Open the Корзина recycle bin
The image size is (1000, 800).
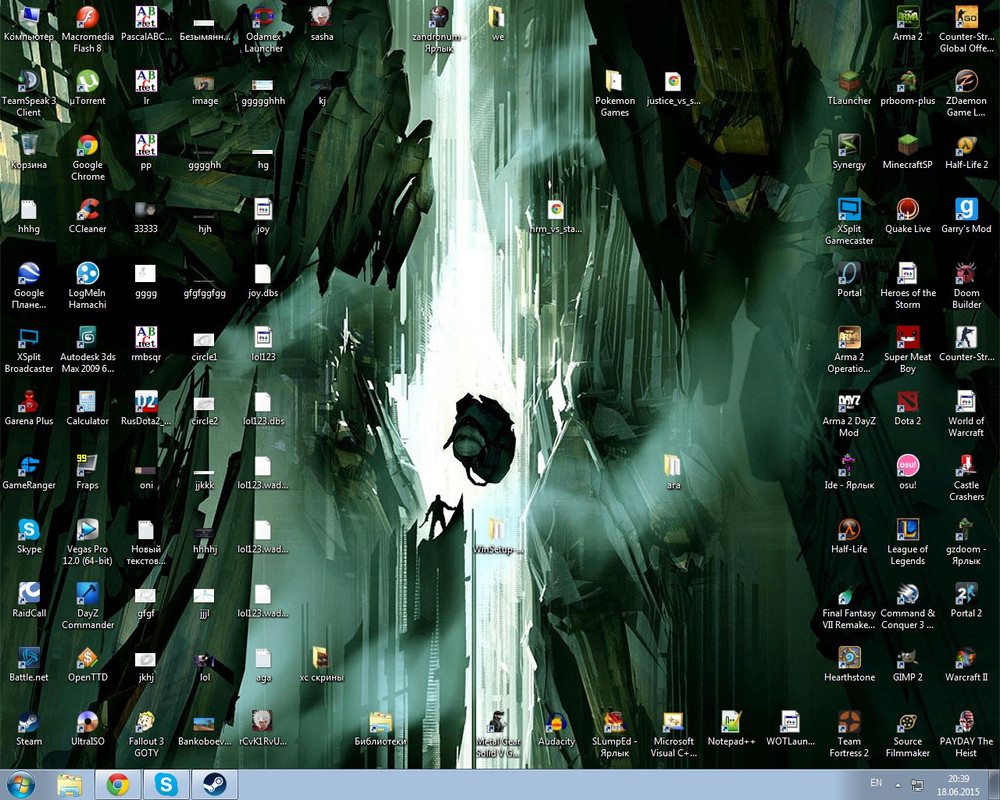[x=29, y=152]
